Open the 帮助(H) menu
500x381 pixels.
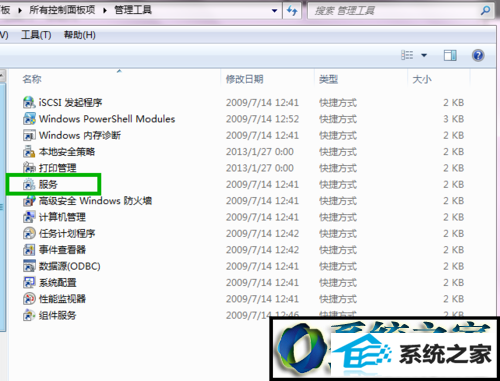80,35
